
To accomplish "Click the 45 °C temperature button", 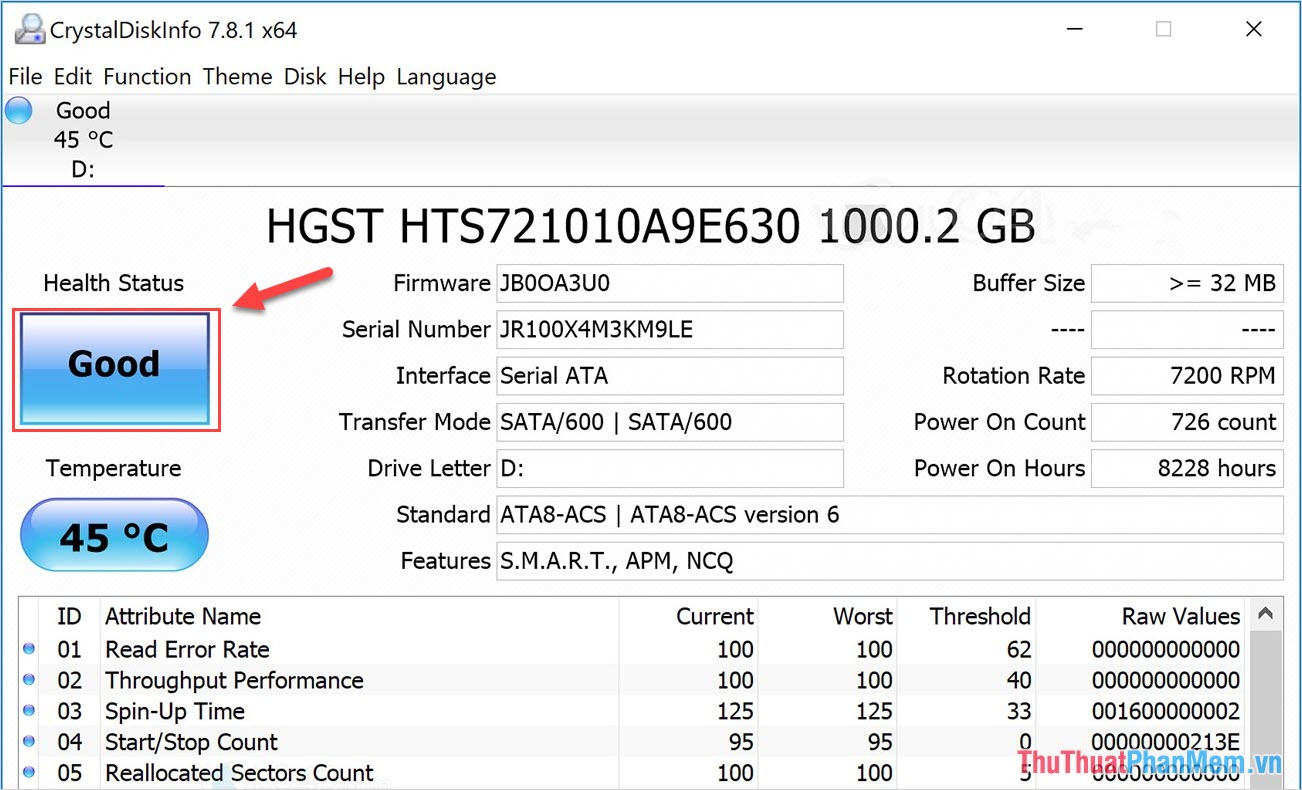I will pyautogui.click(x=113, y=536).
